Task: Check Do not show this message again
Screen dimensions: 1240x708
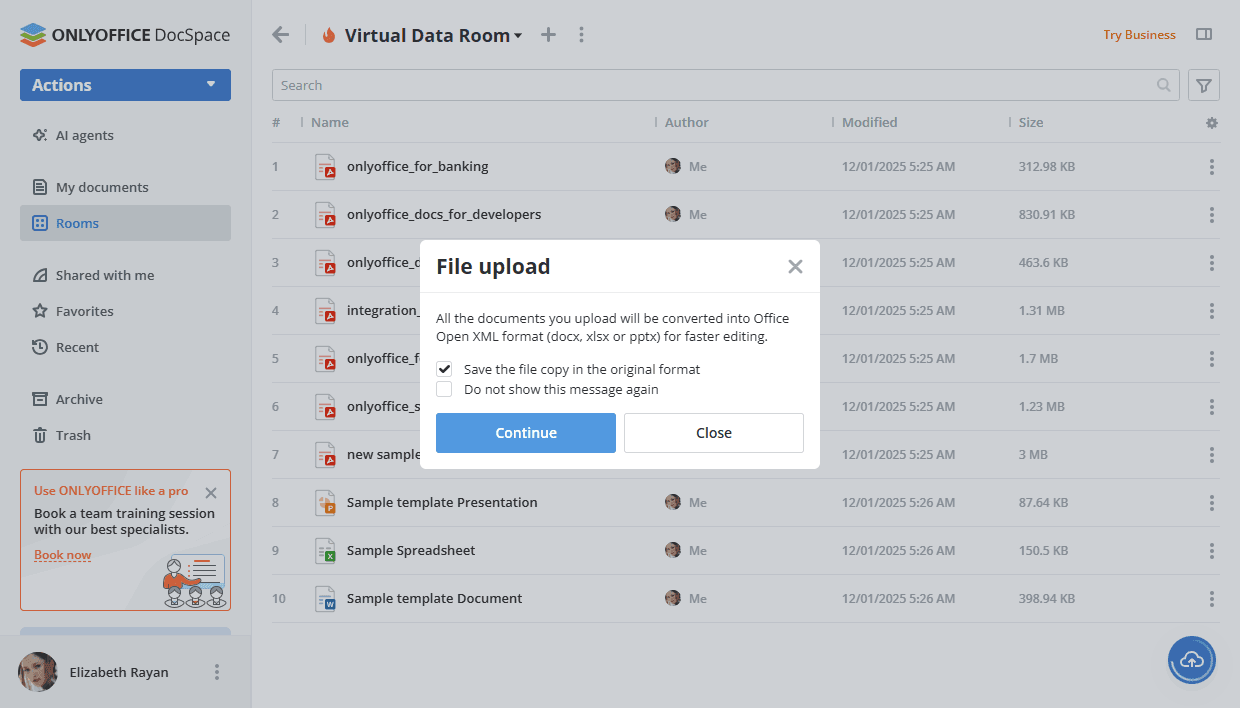Action: point(444,389)
